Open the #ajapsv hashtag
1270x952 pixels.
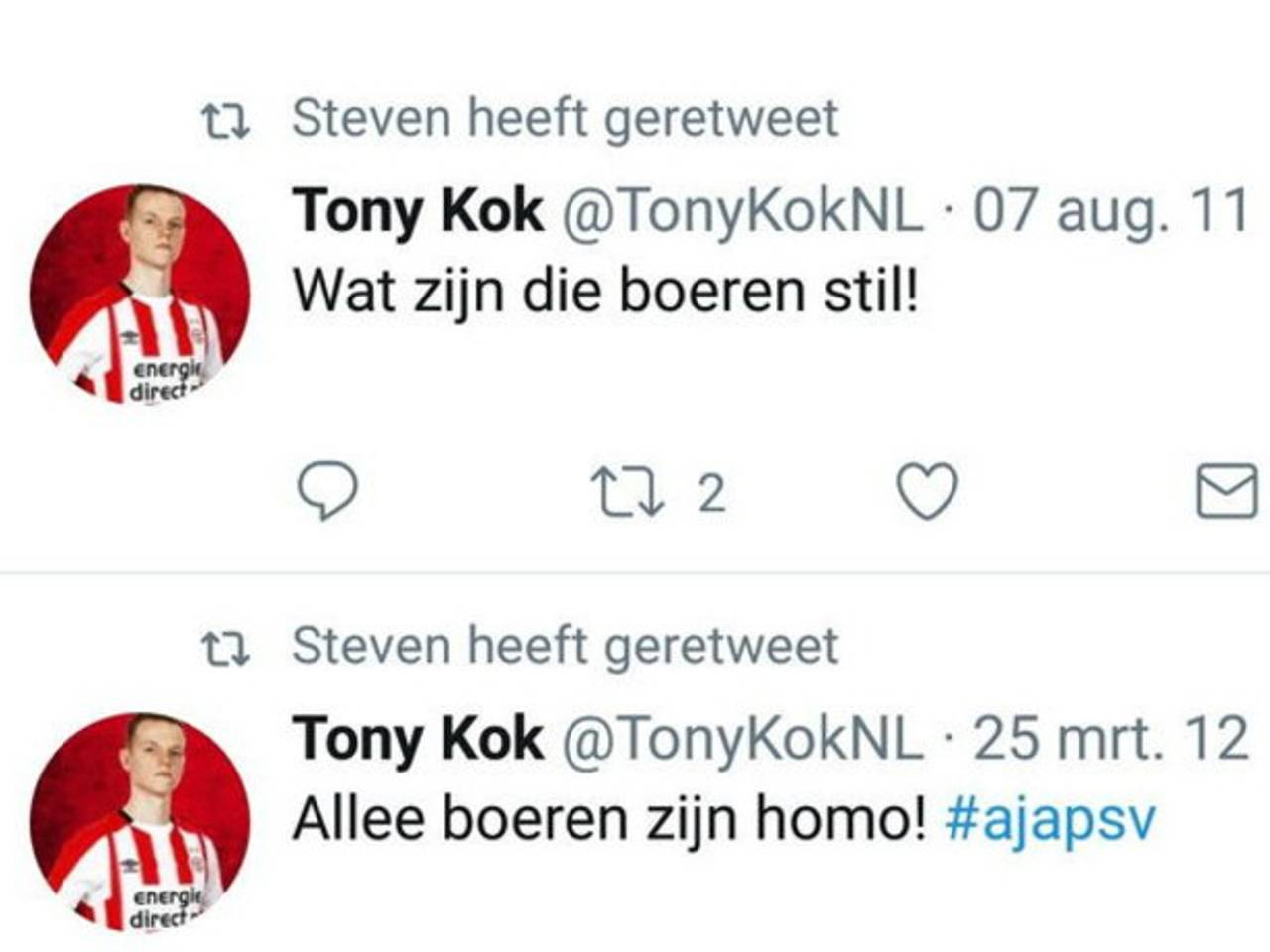coord(1051,822)
